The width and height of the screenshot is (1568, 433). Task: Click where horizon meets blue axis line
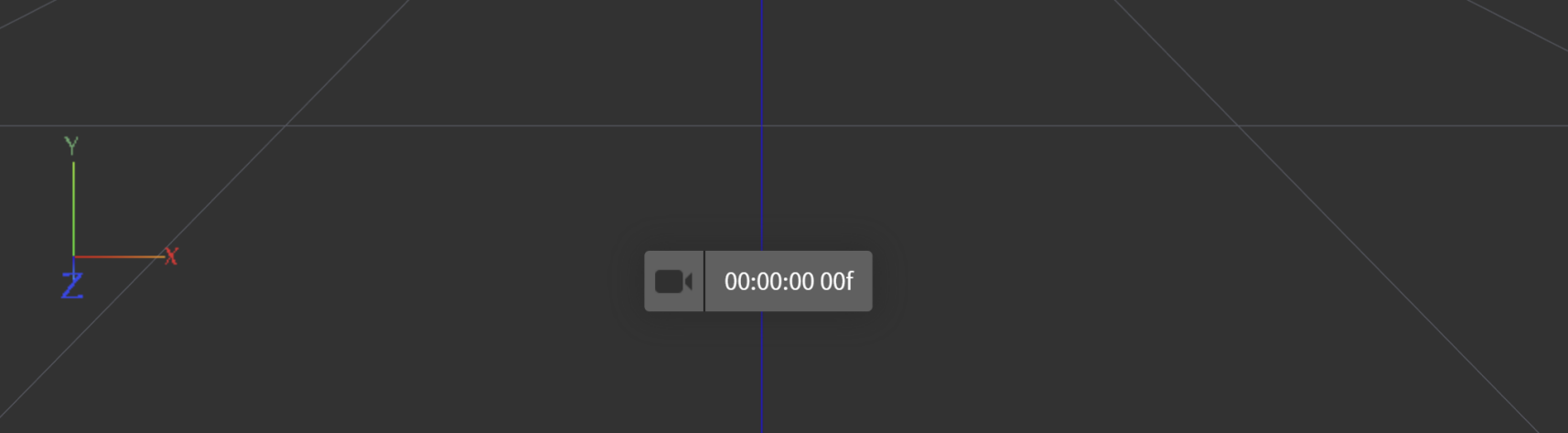point(761,125)
